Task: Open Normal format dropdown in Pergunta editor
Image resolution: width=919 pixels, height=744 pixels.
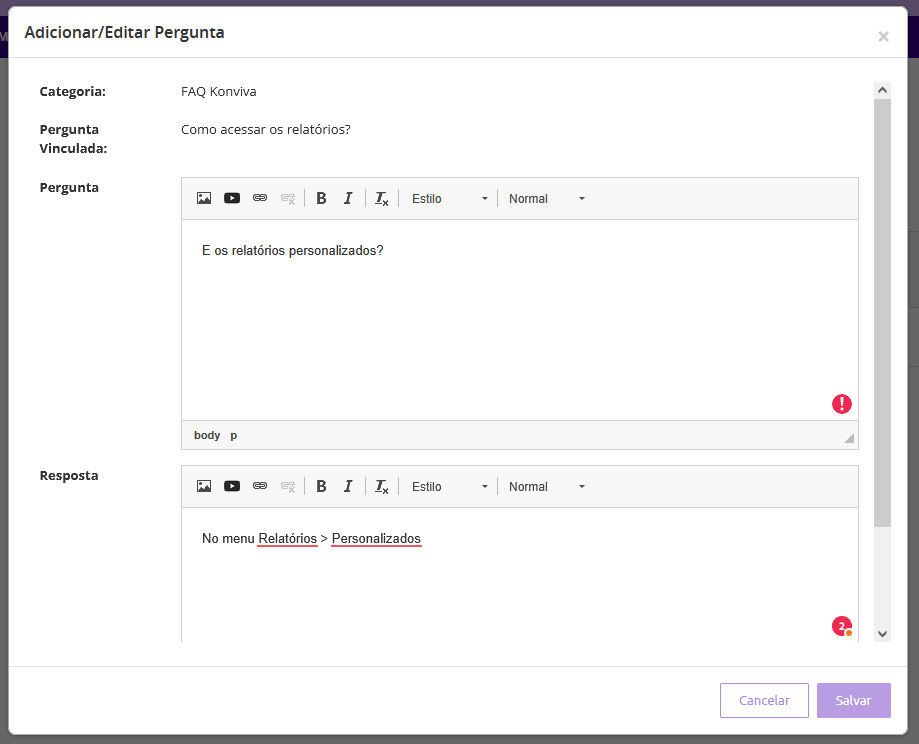Action: [x=546, y=198]
